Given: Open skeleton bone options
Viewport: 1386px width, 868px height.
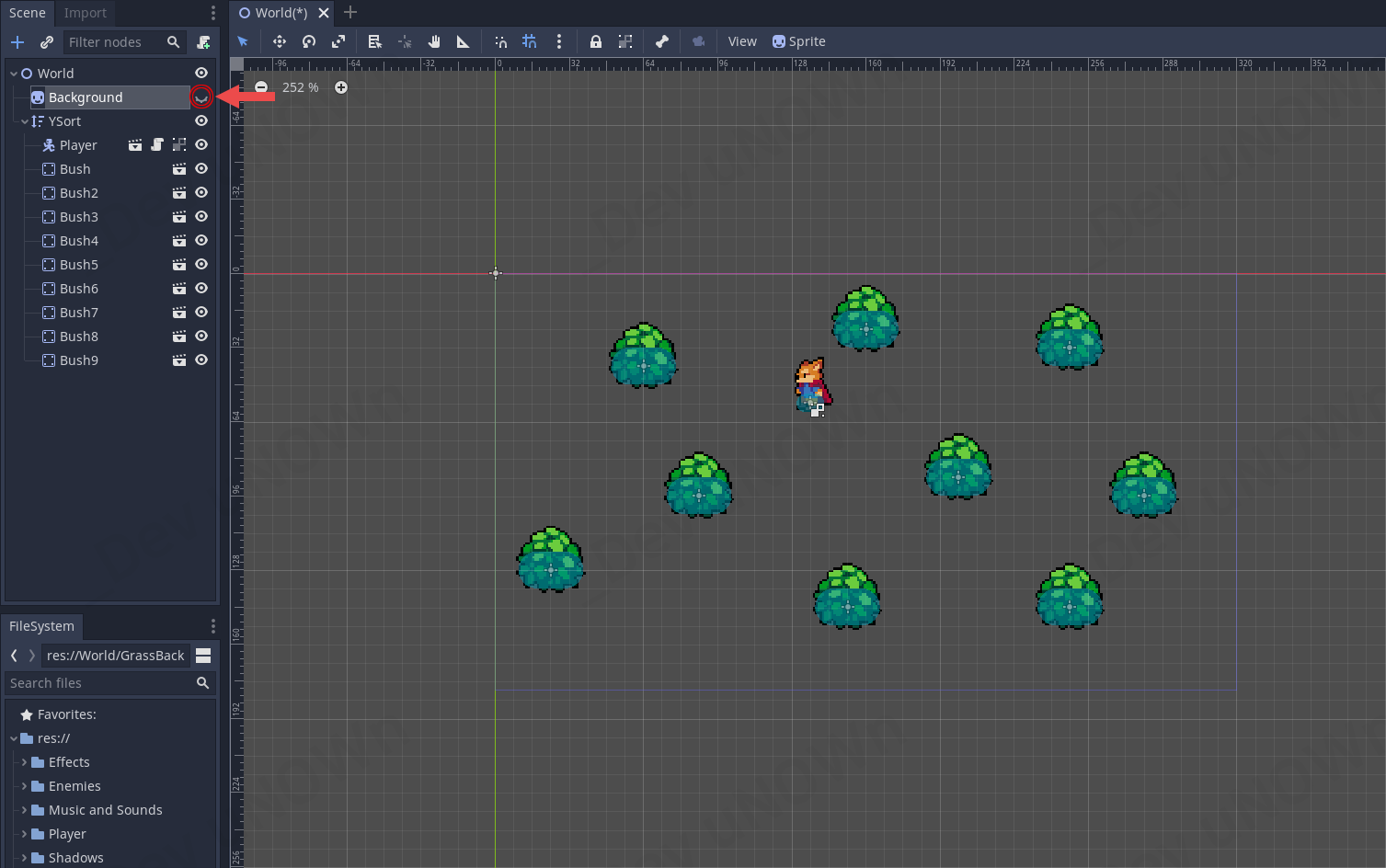Looking at the screenshot, I should pos(662,41).
